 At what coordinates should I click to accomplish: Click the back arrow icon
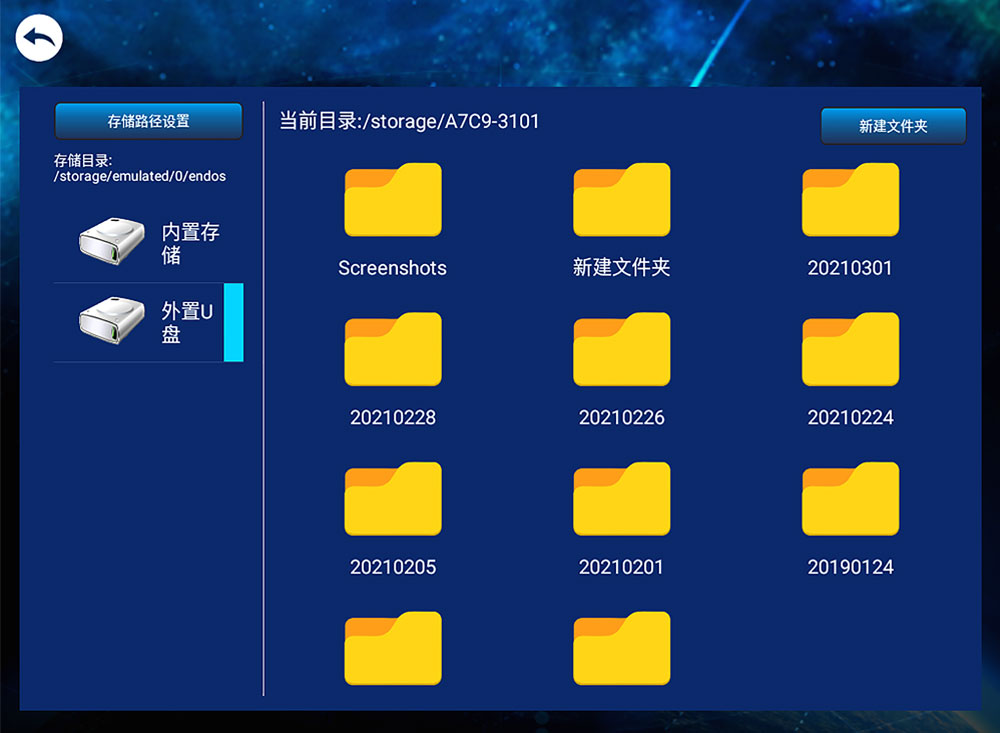(x=39, y=39)
